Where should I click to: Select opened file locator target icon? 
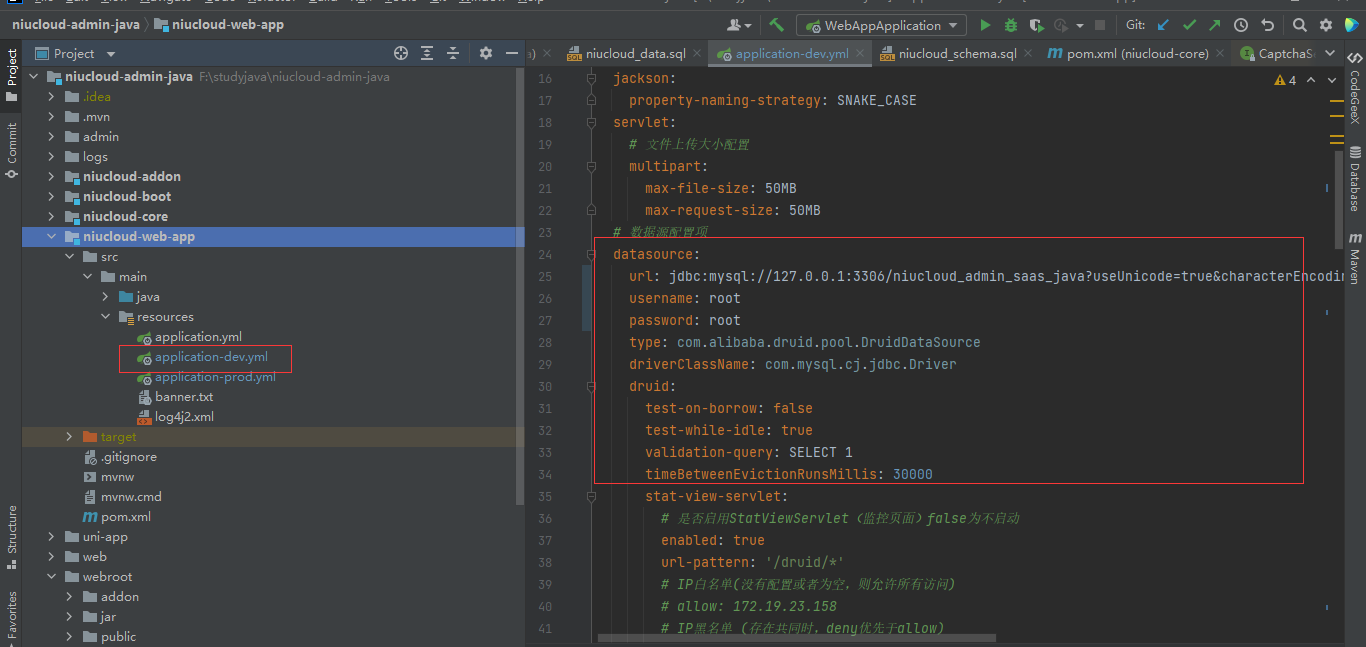(x=401, y=53)
